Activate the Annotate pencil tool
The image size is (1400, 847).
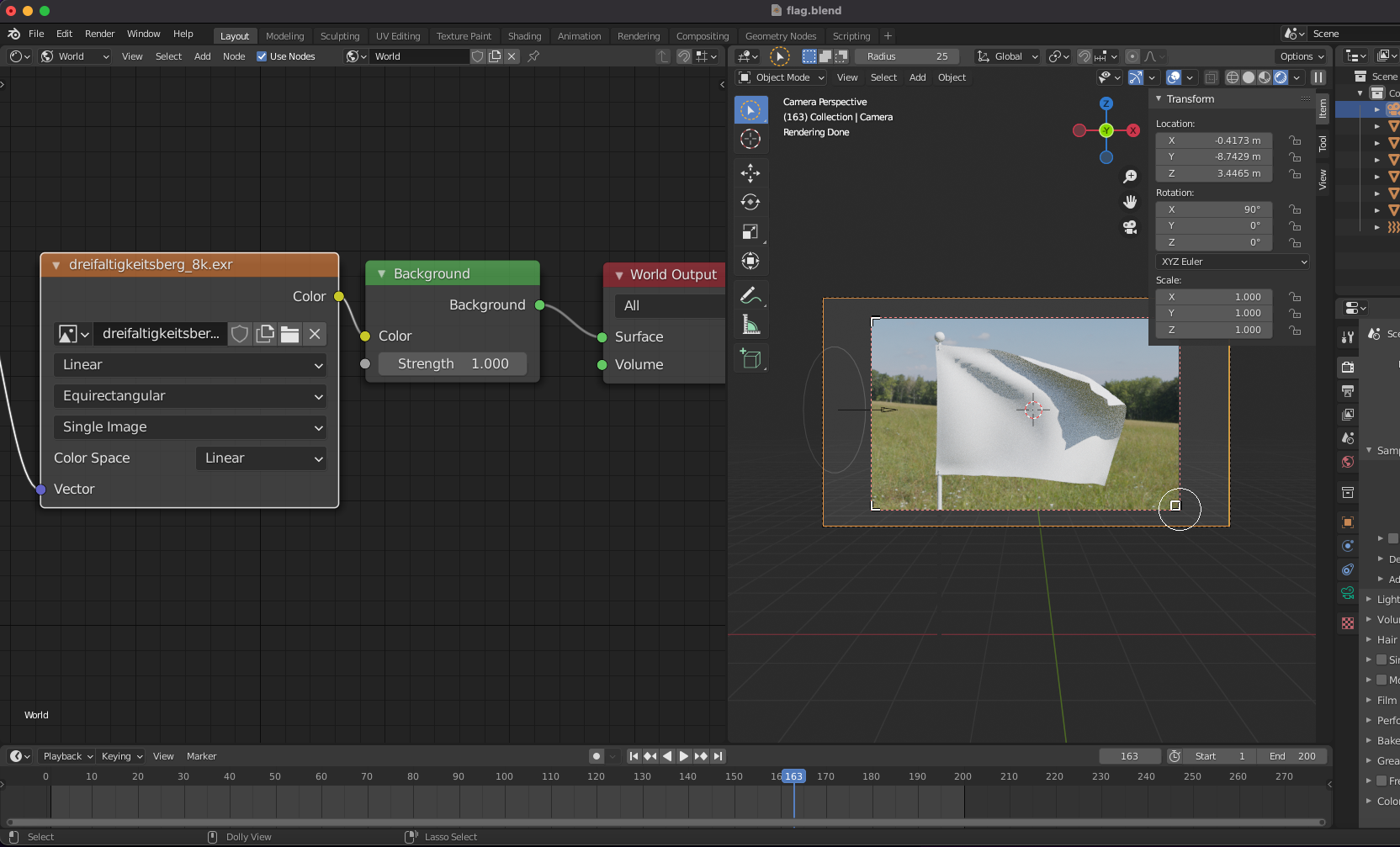coord(750,295)
